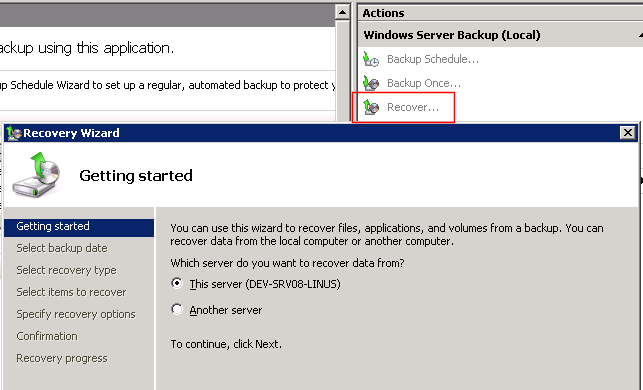Open Backup Schedule action link

pyautogui.click(x=433, y=59)
